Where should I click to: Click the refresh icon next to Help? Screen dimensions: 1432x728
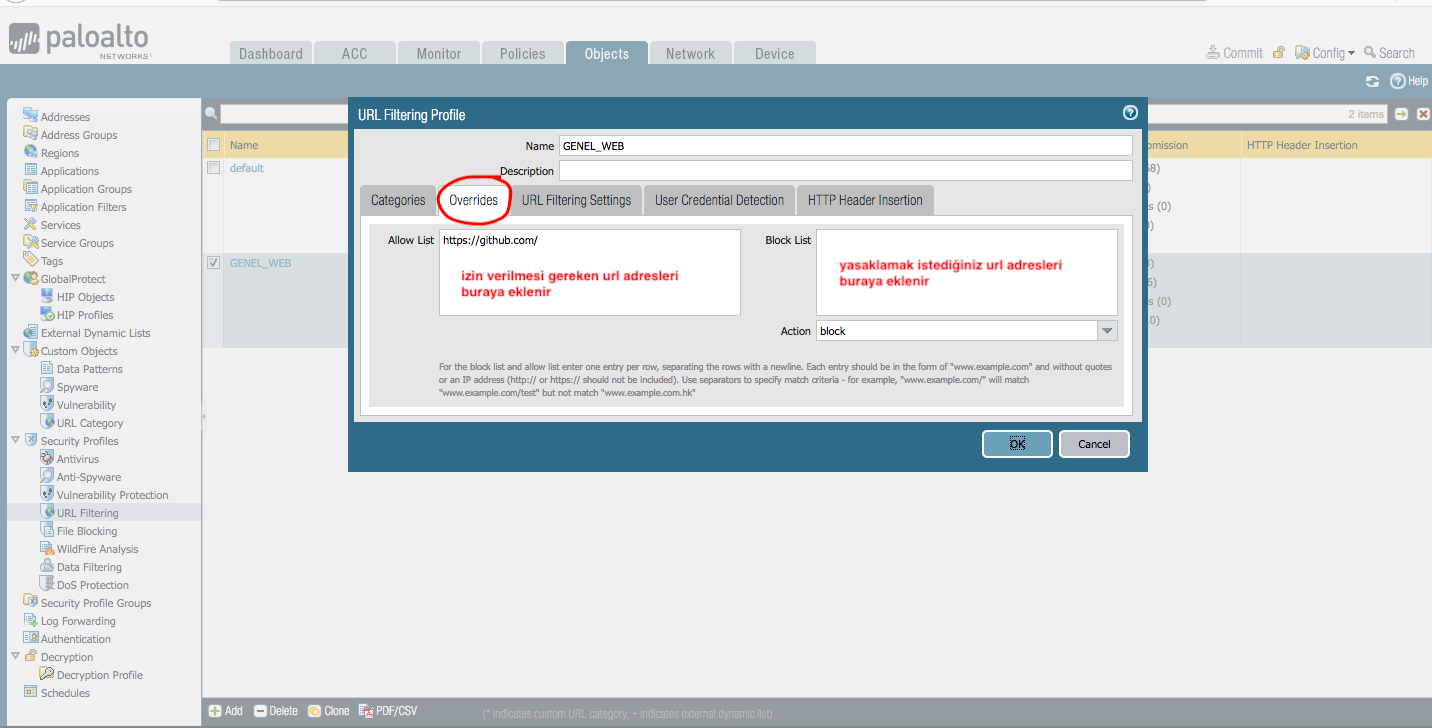pos(1373,81)
